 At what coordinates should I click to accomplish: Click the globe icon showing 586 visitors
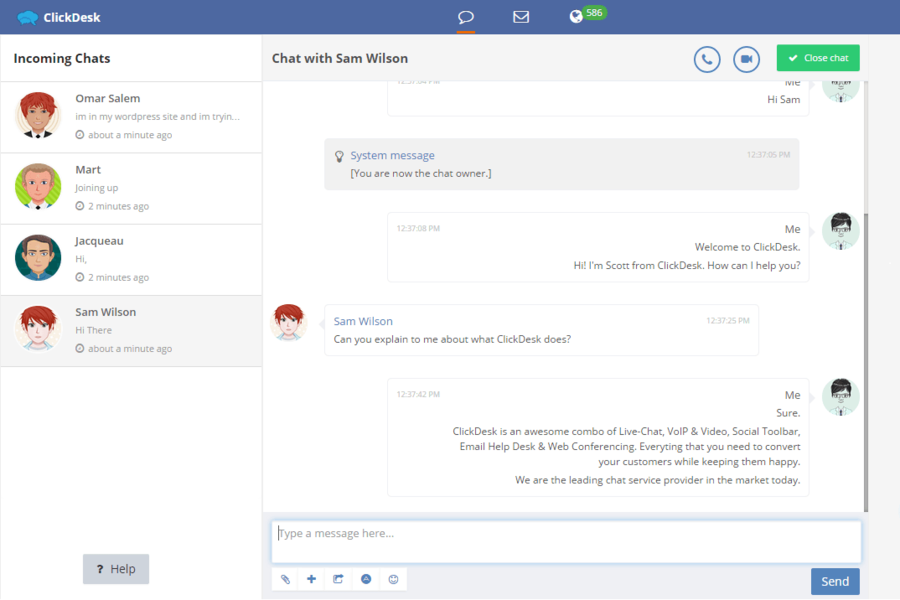588,15
